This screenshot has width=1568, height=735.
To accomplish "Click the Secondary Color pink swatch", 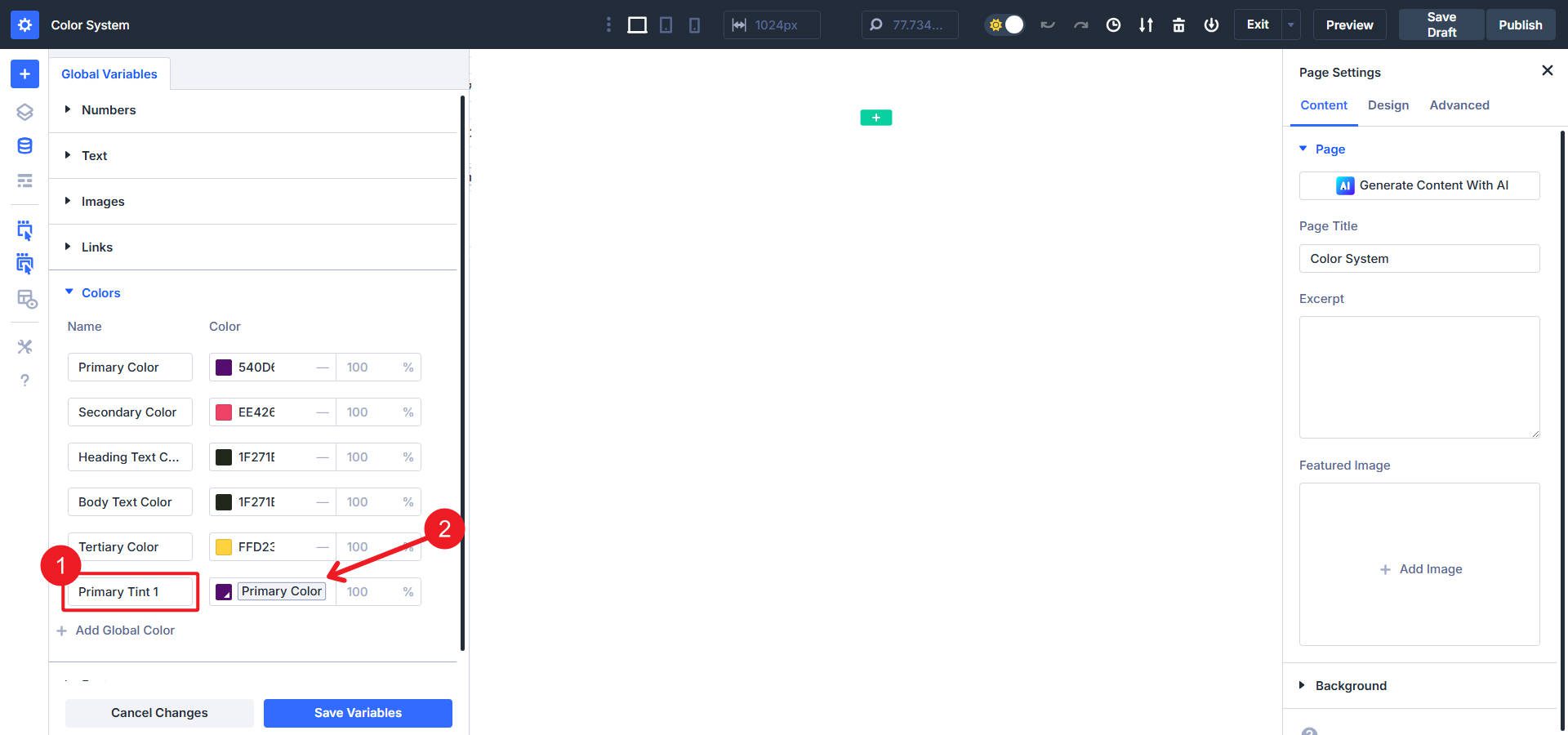I will pyautogui.click(x=224, y=412).
